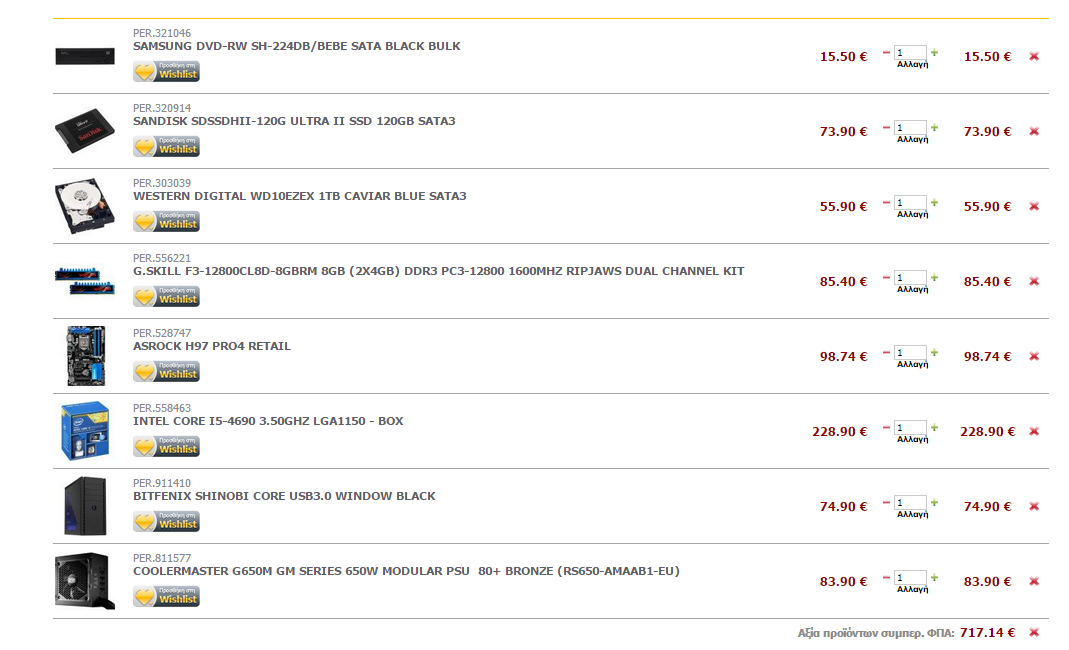Delete the Intel Core i5-4690 row
This screenshot has width=1069, height=650.
coord(1034,432)
